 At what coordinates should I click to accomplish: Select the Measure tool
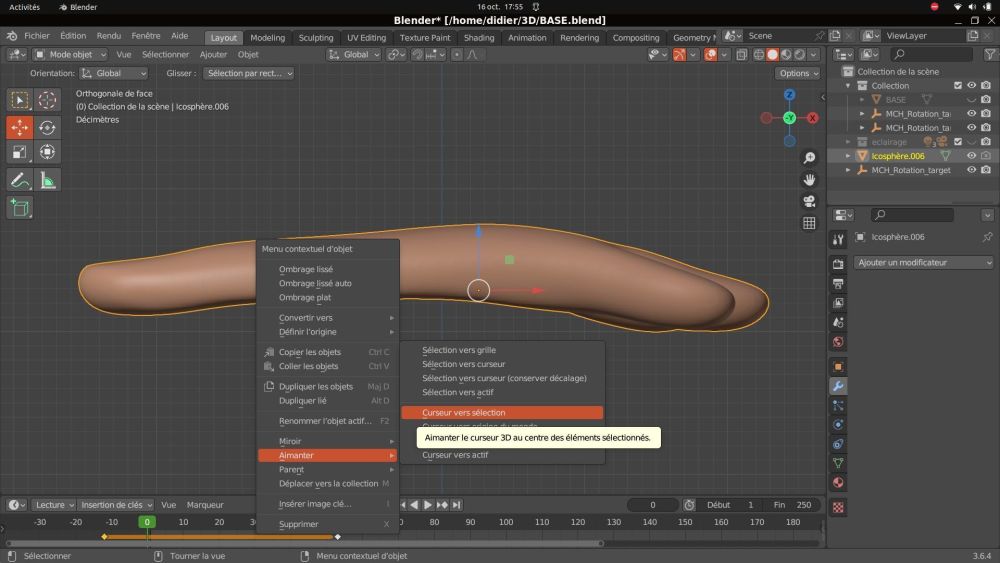(47, 180)
